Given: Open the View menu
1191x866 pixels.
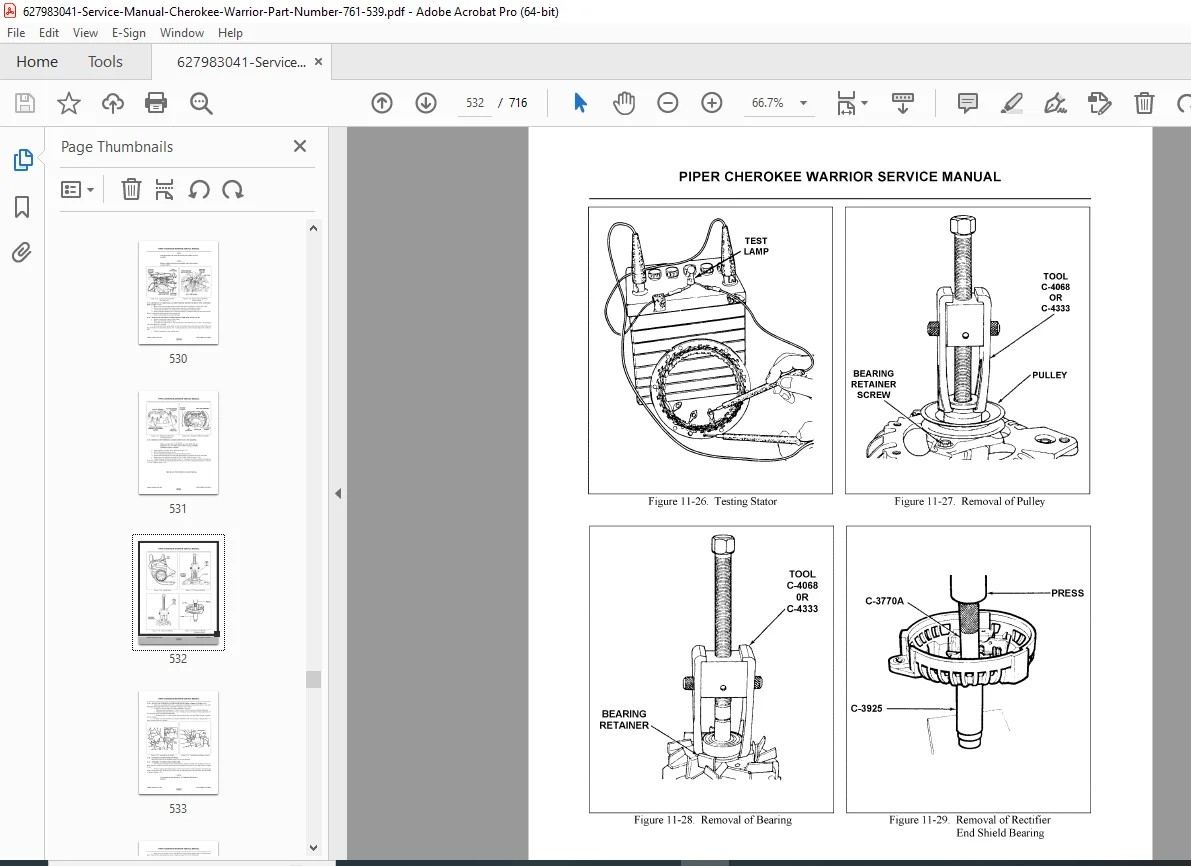Looking at the screenshot, I should click(x=85, y=33).
